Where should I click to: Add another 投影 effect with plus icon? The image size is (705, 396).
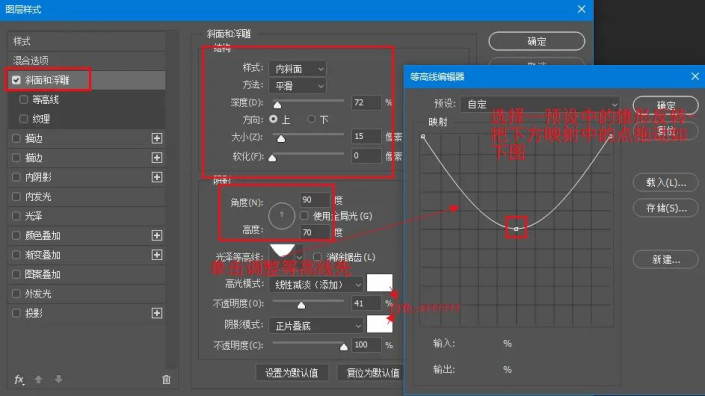pyautogui.click(x=157, y=313)
